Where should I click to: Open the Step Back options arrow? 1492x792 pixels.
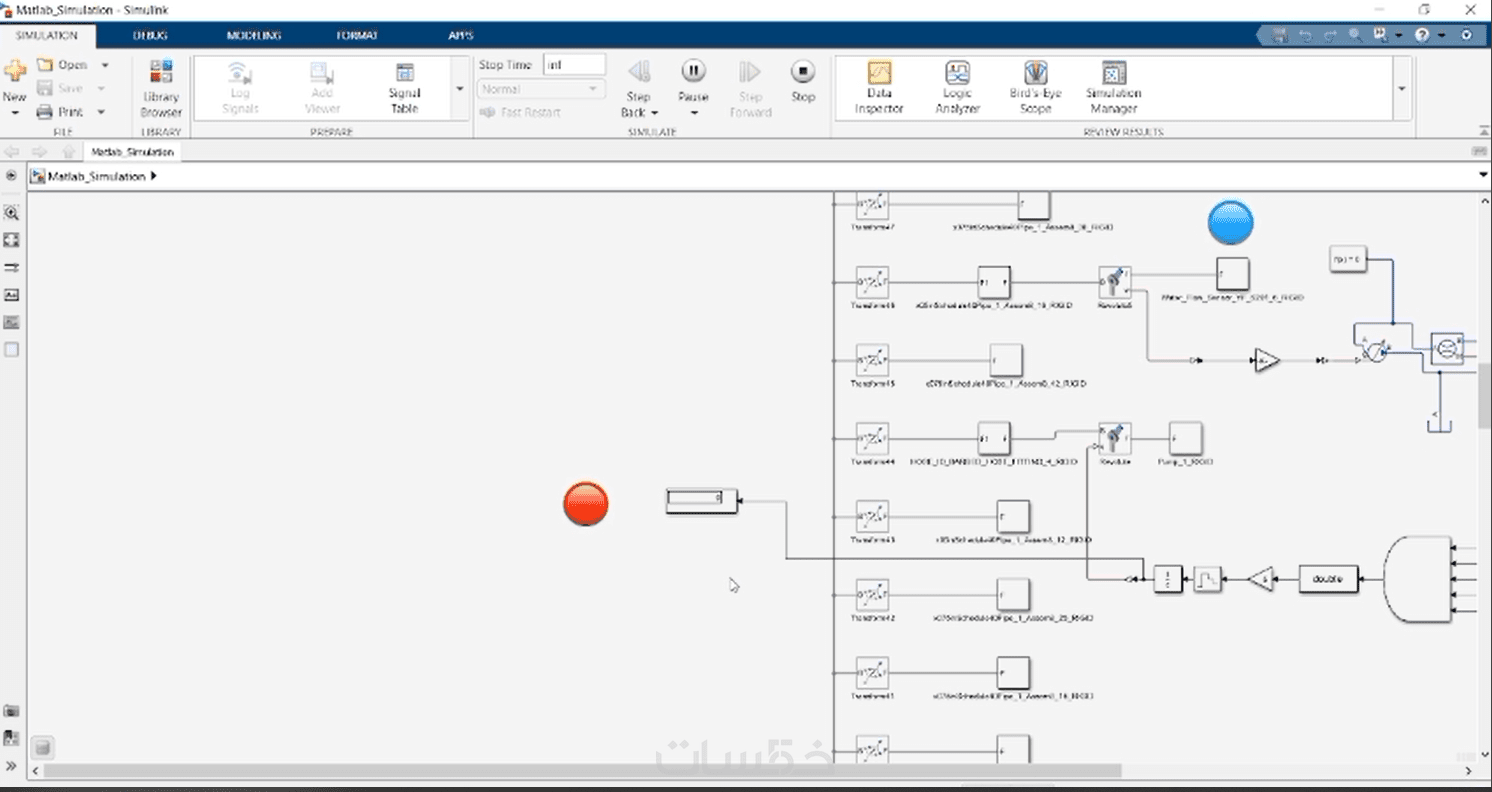[654, 113]
